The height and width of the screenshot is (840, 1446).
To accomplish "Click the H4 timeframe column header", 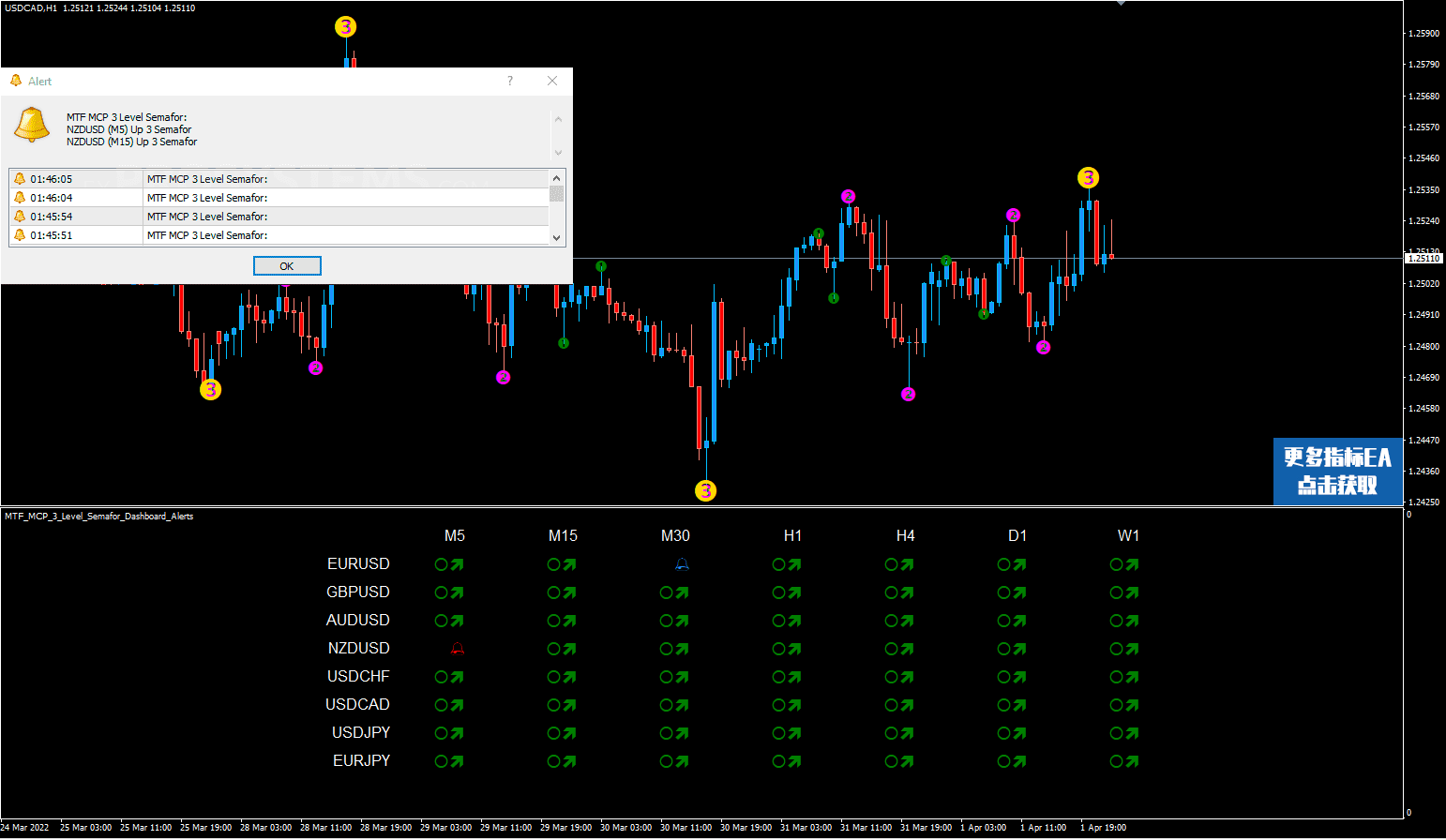I will [905, 536].
